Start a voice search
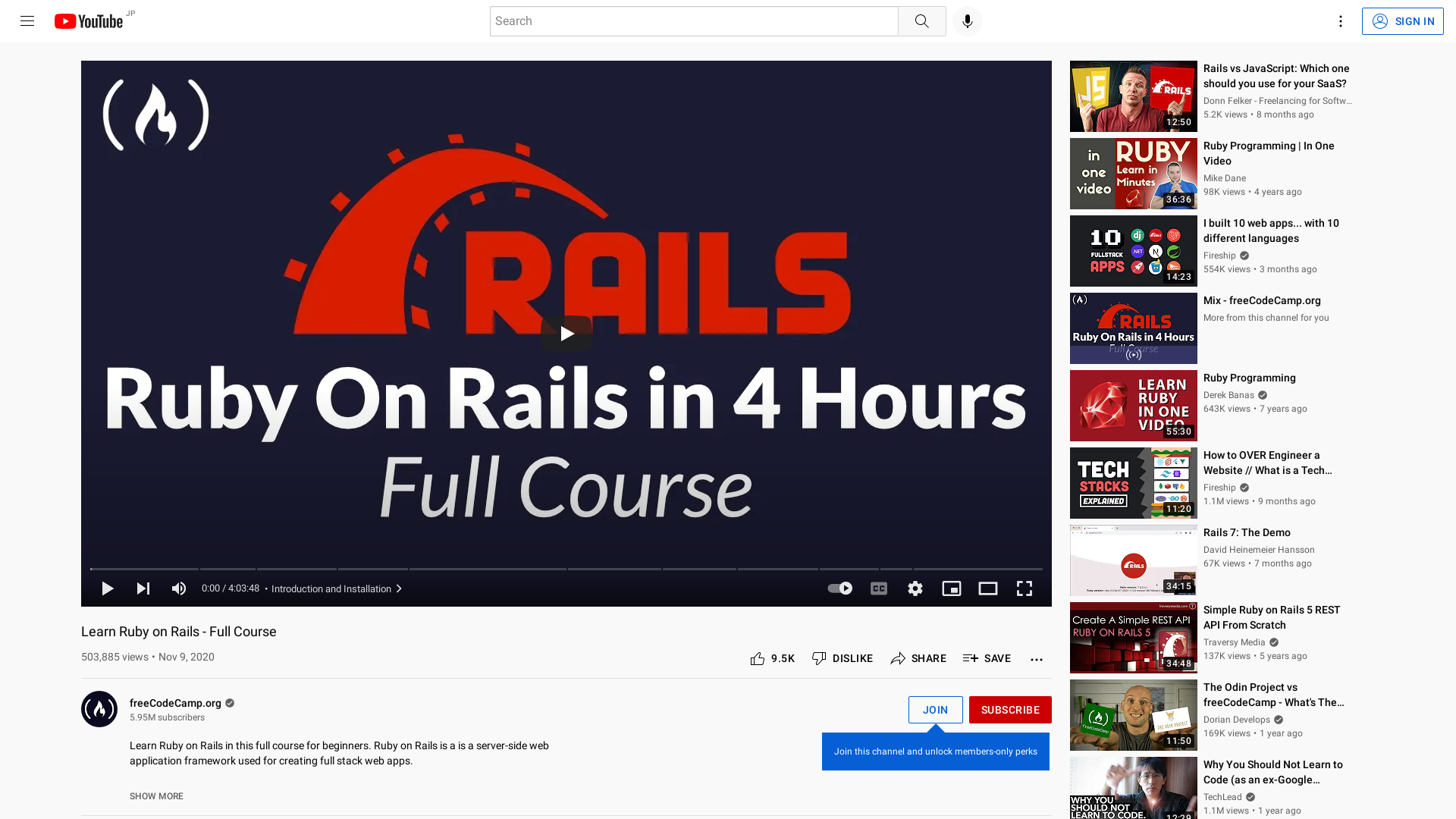1456x819 pixels. pos(967,20)
